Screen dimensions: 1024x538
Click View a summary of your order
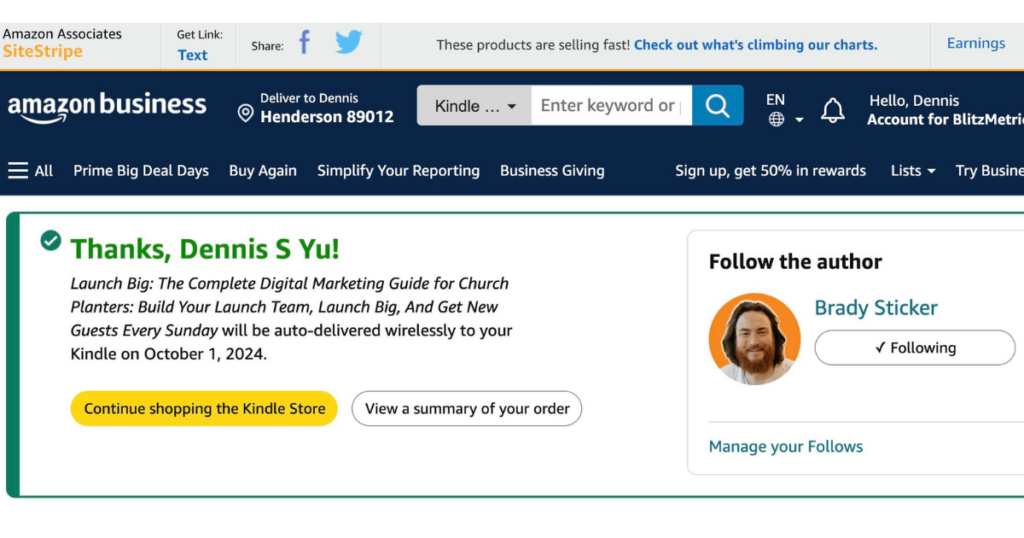(466, 409)
